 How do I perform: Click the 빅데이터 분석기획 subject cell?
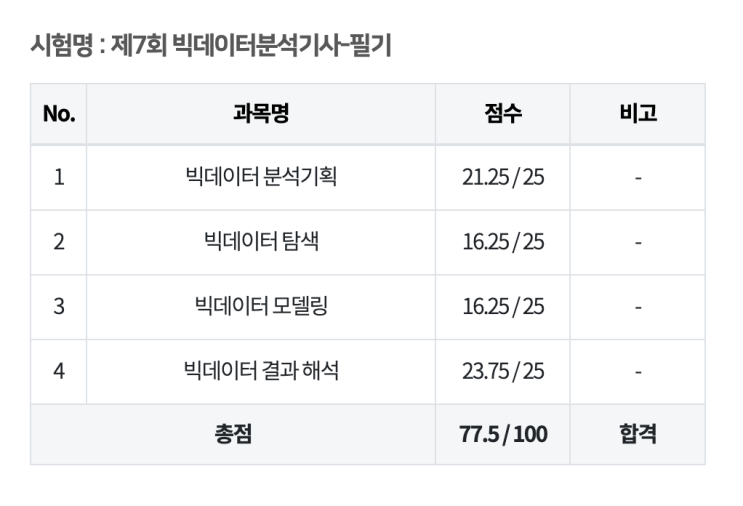click(260, 178)
